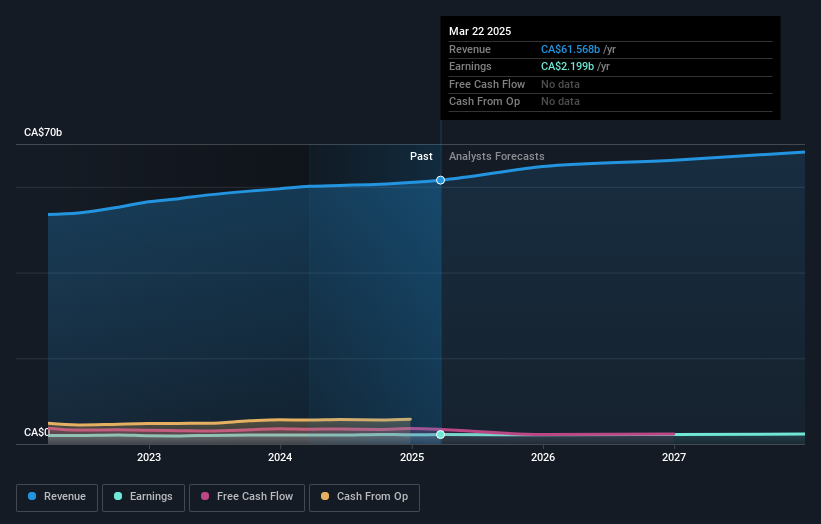Select the earnings data point marker on teal line

(x=440, y=434)
